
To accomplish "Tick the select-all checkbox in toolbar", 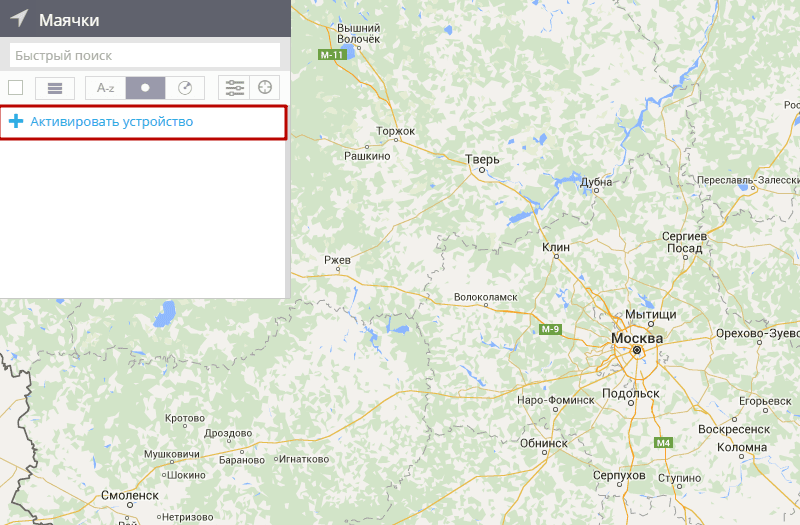I will tap(16, 88).
